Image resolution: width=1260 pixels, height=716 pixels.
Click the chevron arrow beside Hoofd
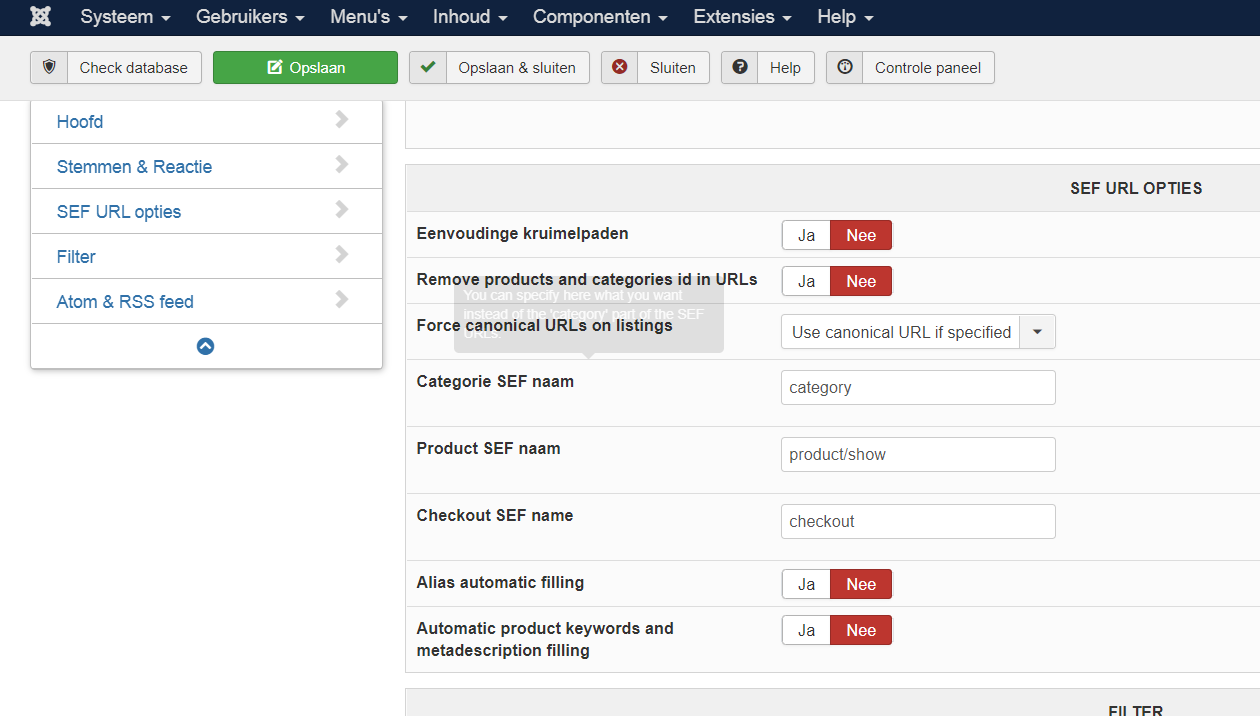342,120
